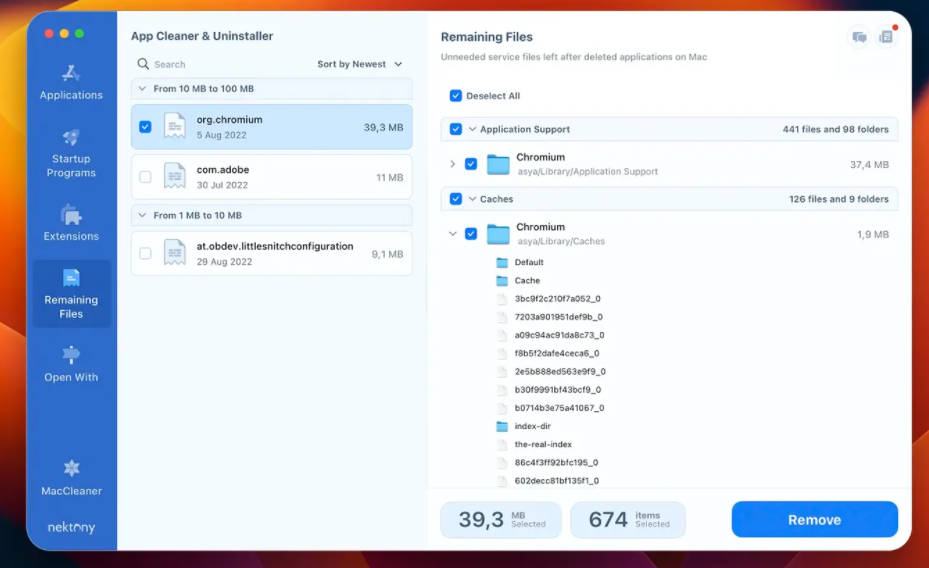Click Chromium folder icon under Caches

pos(498,234)
